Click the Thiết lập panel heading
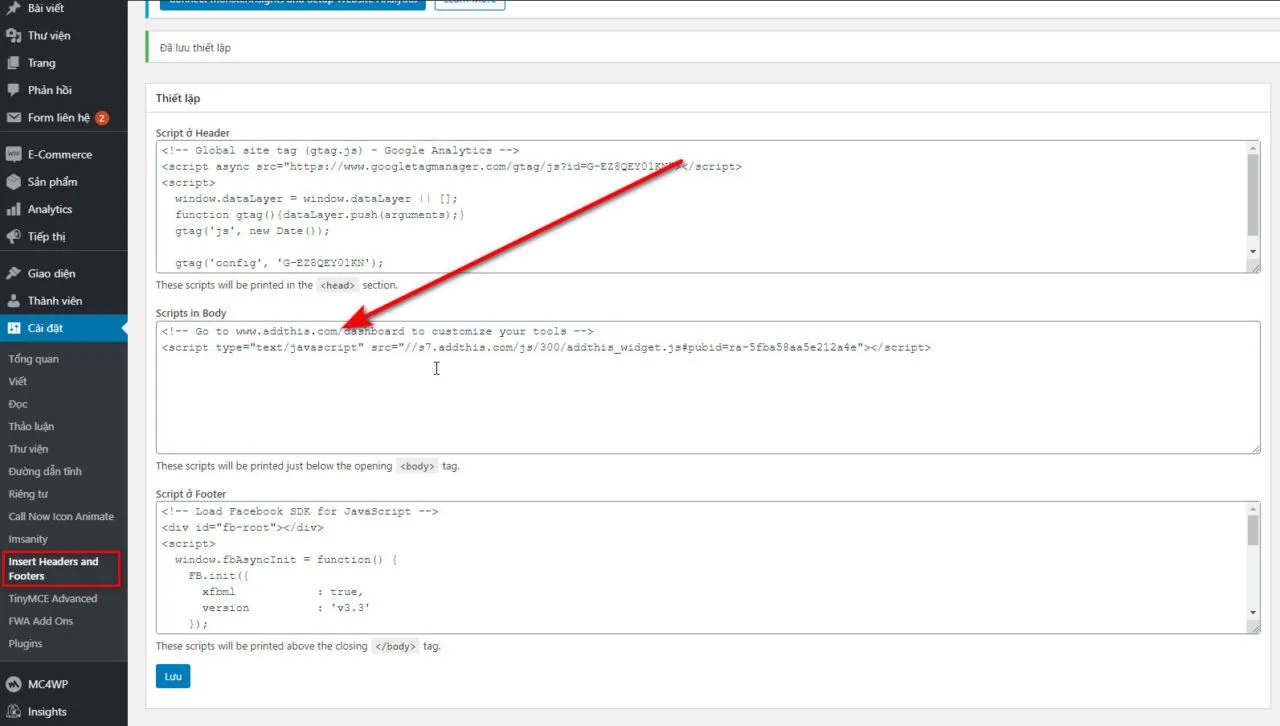The width and height of the screenshot is (1280, 726). [178, 98]
